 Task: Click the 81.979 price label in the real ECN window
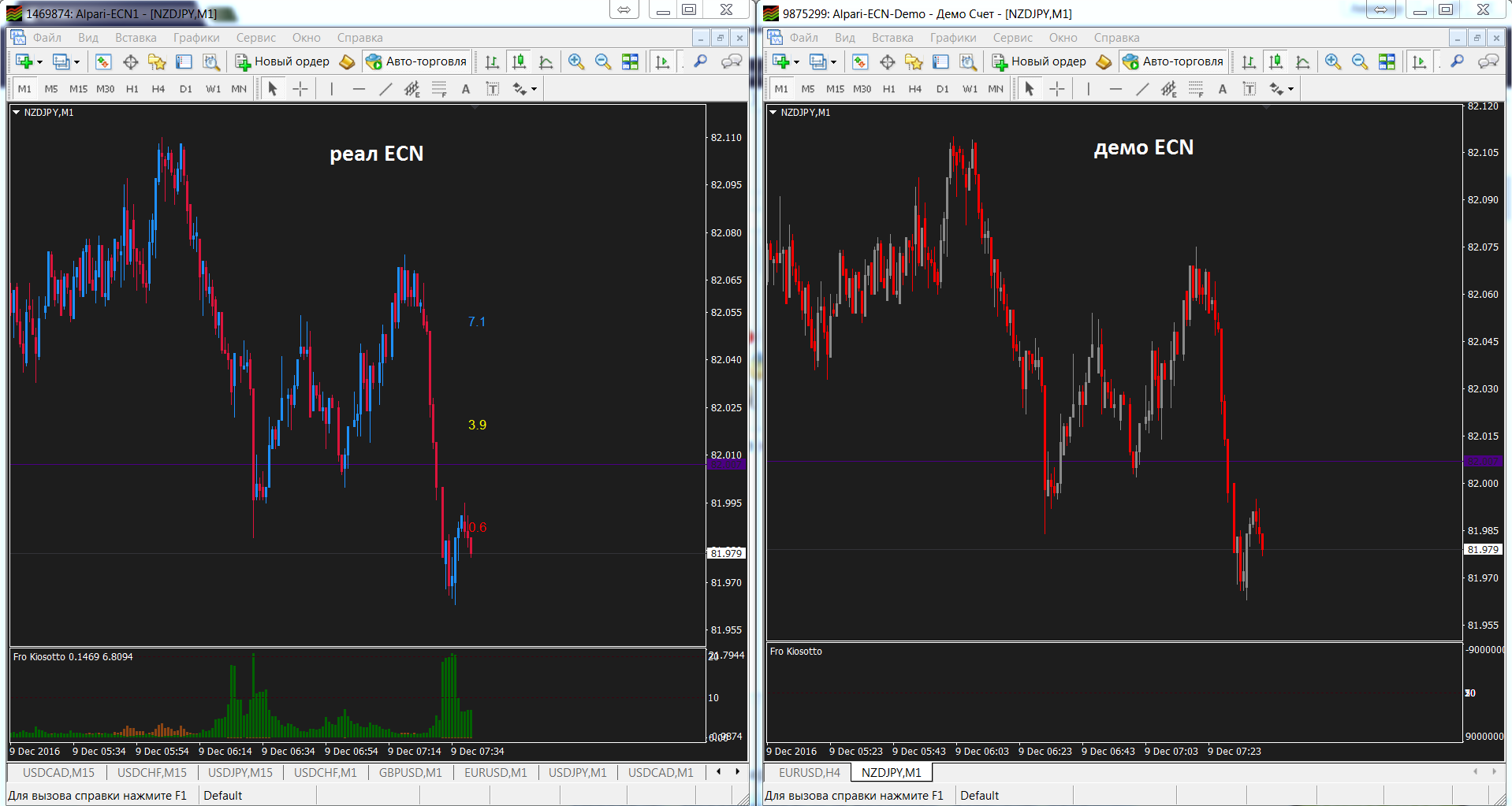(726, 553)
